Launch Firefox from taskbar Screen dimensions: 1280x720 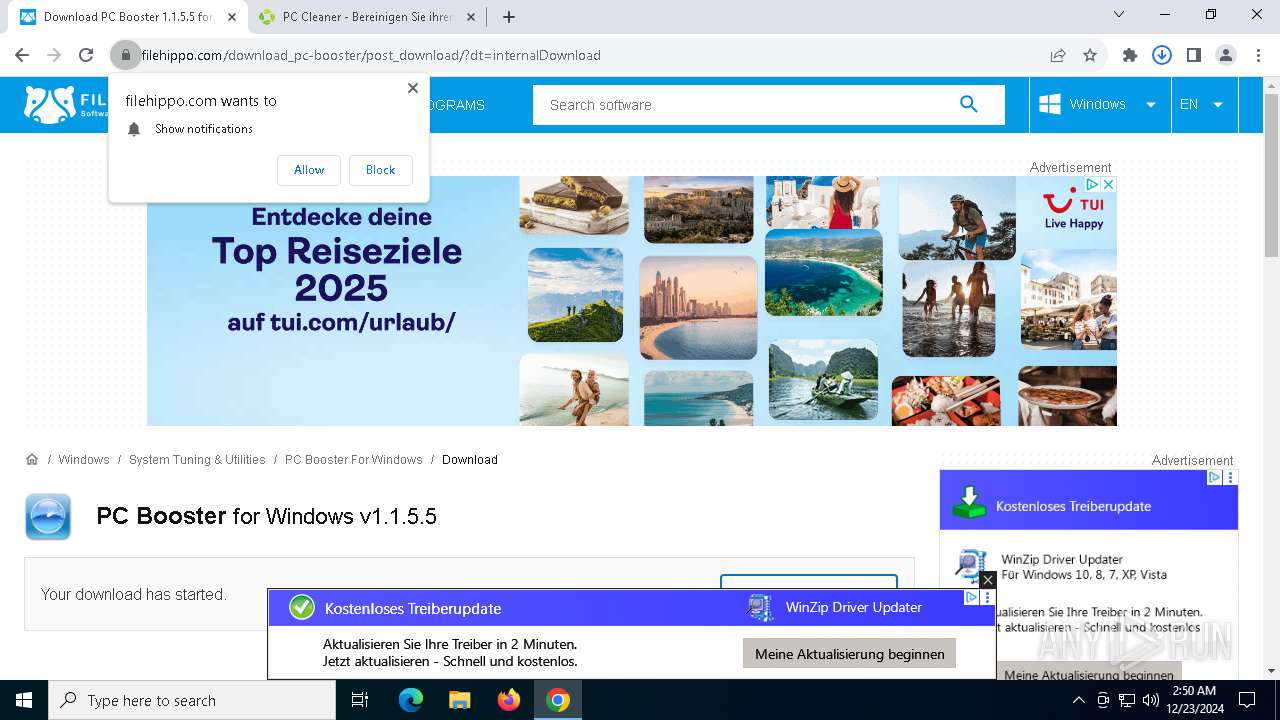click(x=509, y=700)
